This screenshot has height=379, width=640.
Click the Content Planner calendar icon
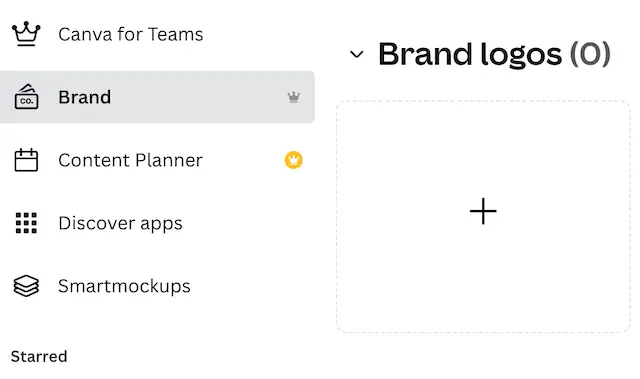pos(26,160)
